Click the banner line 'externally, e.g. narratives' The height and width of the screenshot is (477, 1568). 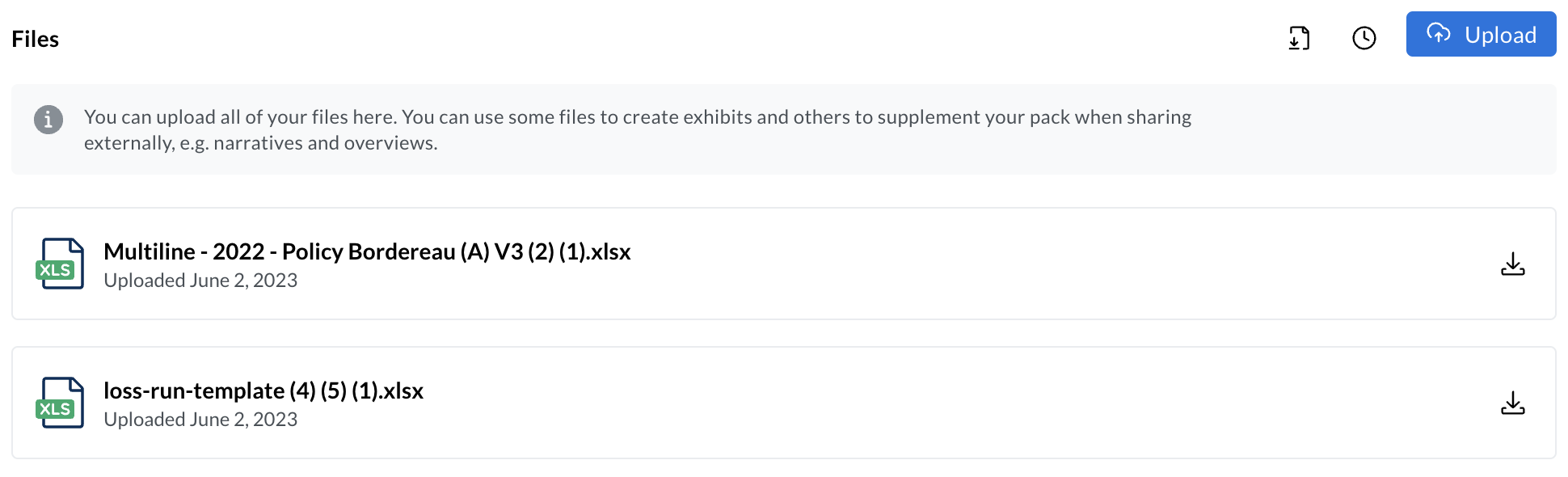tap(261, 143)
